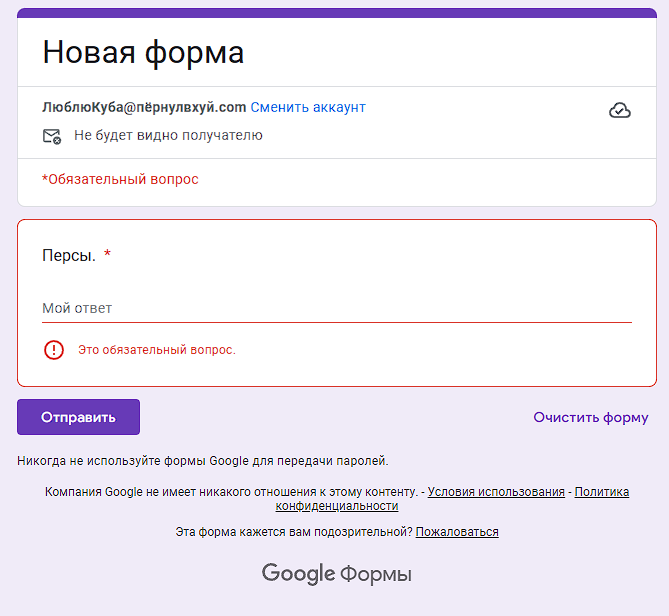
Task: Click the Сменить аккаунт link
Action: point(308,107)
